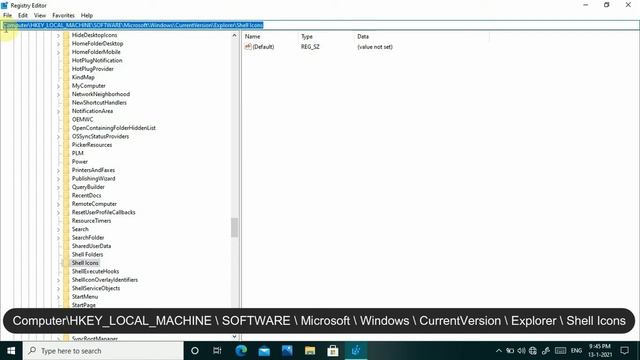Open the Mail app on taskbar
The width and height of the screenshot is (640, 360).
click(x=264, y=351)
